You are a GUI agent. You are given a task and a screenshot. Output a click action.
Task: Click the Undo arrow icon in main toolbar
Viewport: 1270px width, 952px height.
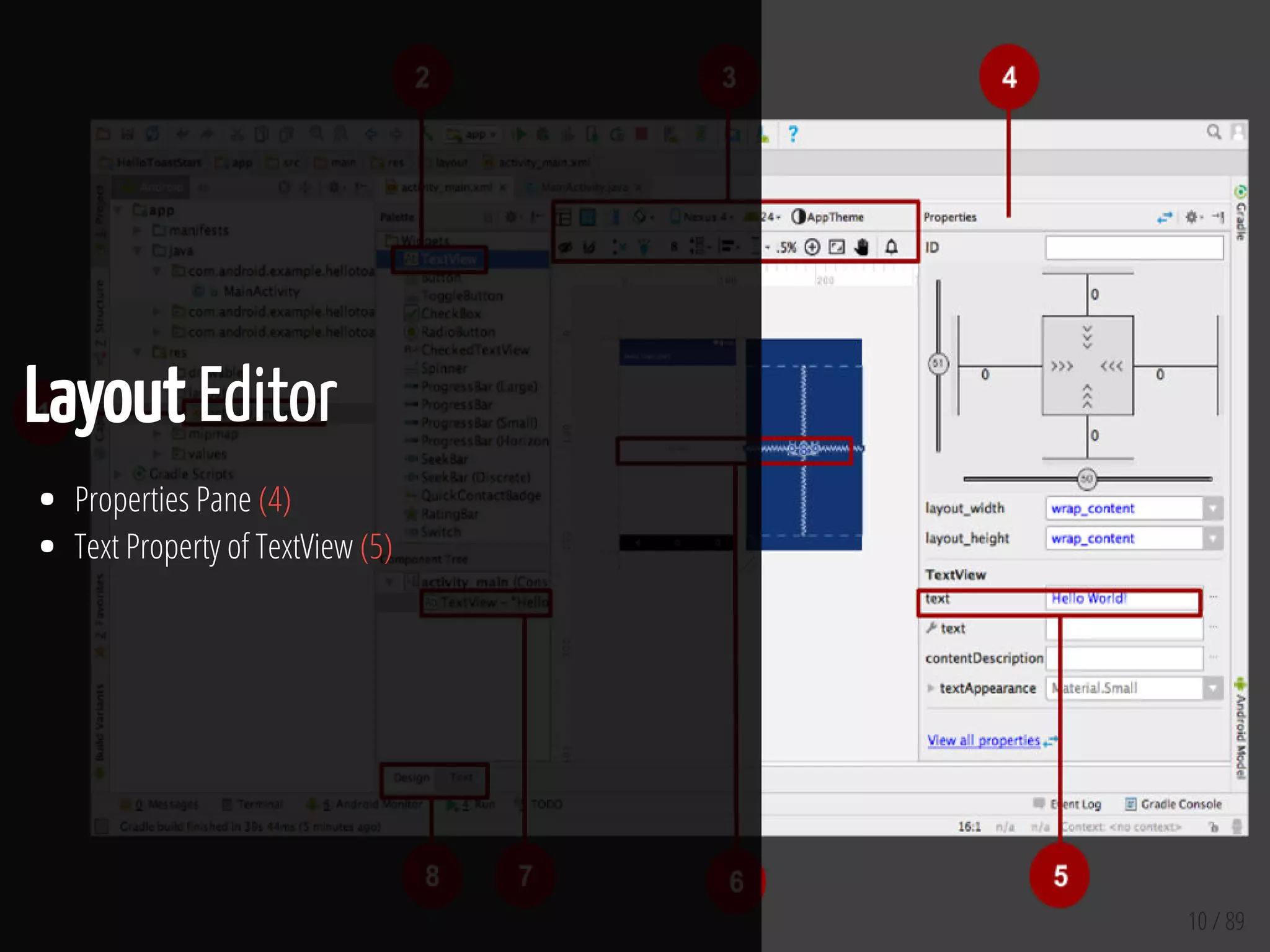tap(182, 134)
